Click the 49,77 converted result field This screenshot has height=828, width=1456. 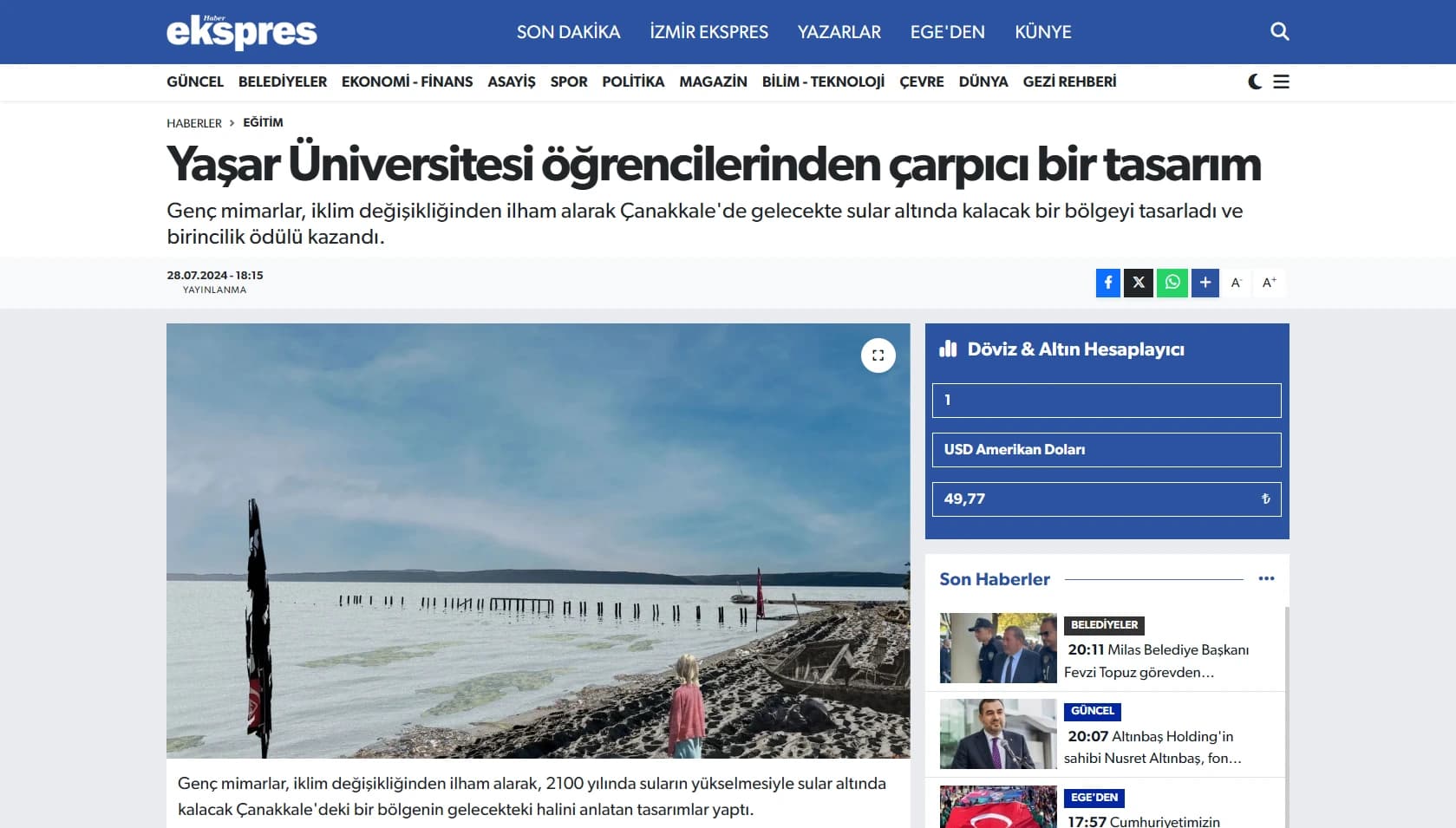tap(1107, 499)
